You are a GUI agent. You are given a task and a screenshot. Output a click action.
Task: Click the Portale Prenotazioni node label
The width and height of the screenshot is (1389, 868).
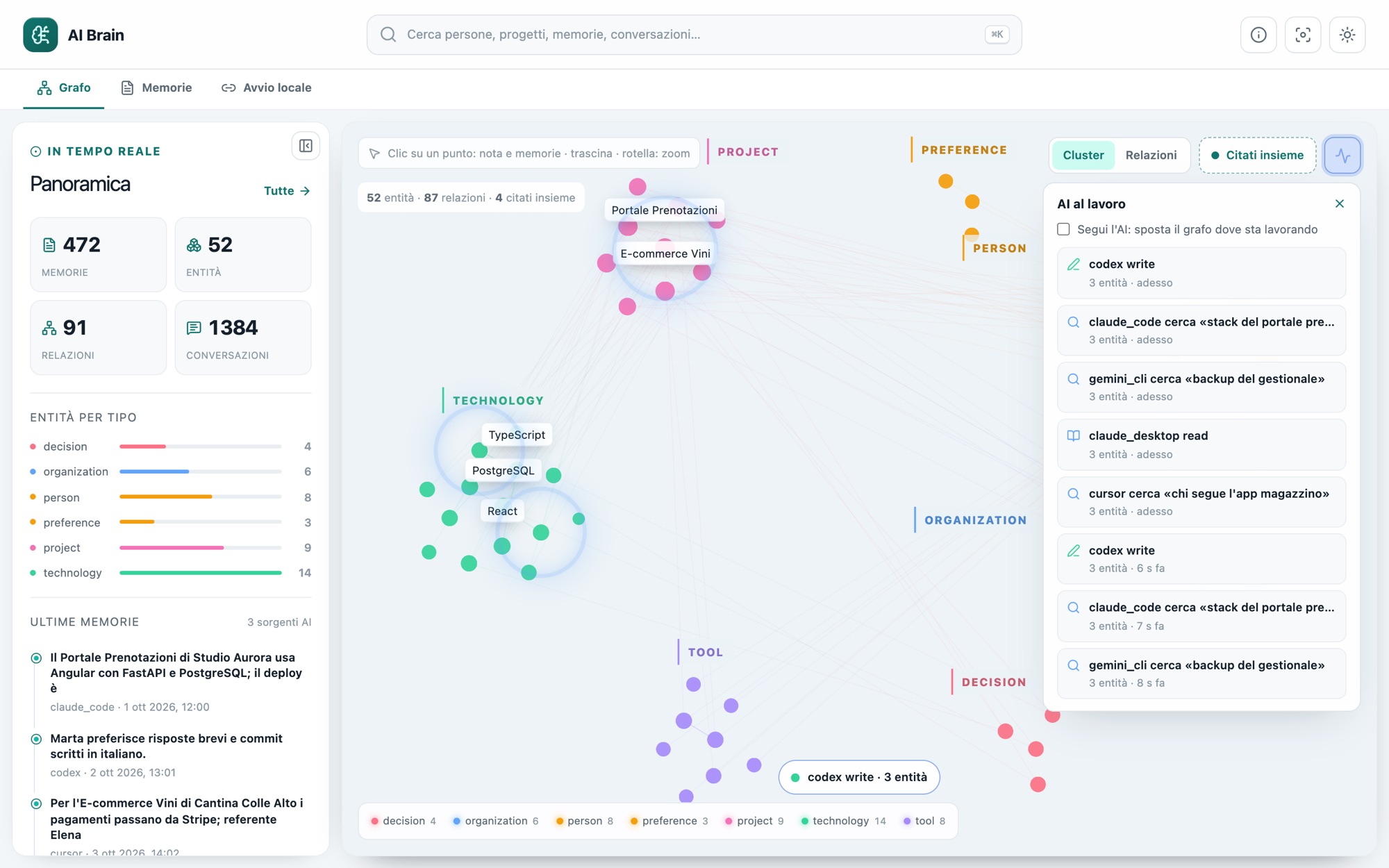pos(664,210)
